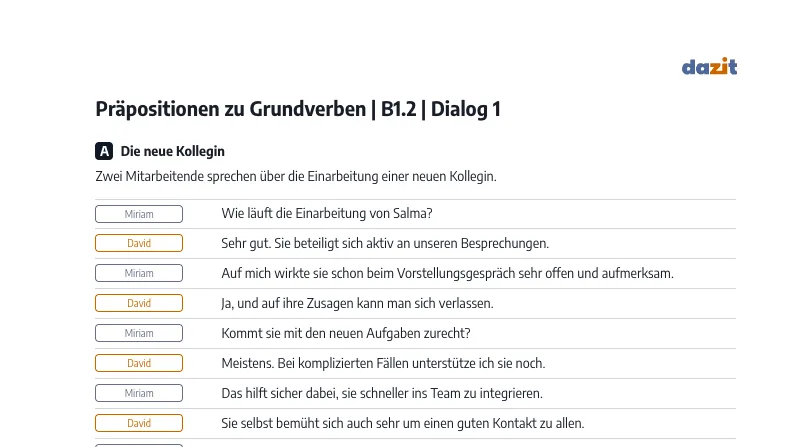Select the first Miriam speaker label

[x=139, y=214]
